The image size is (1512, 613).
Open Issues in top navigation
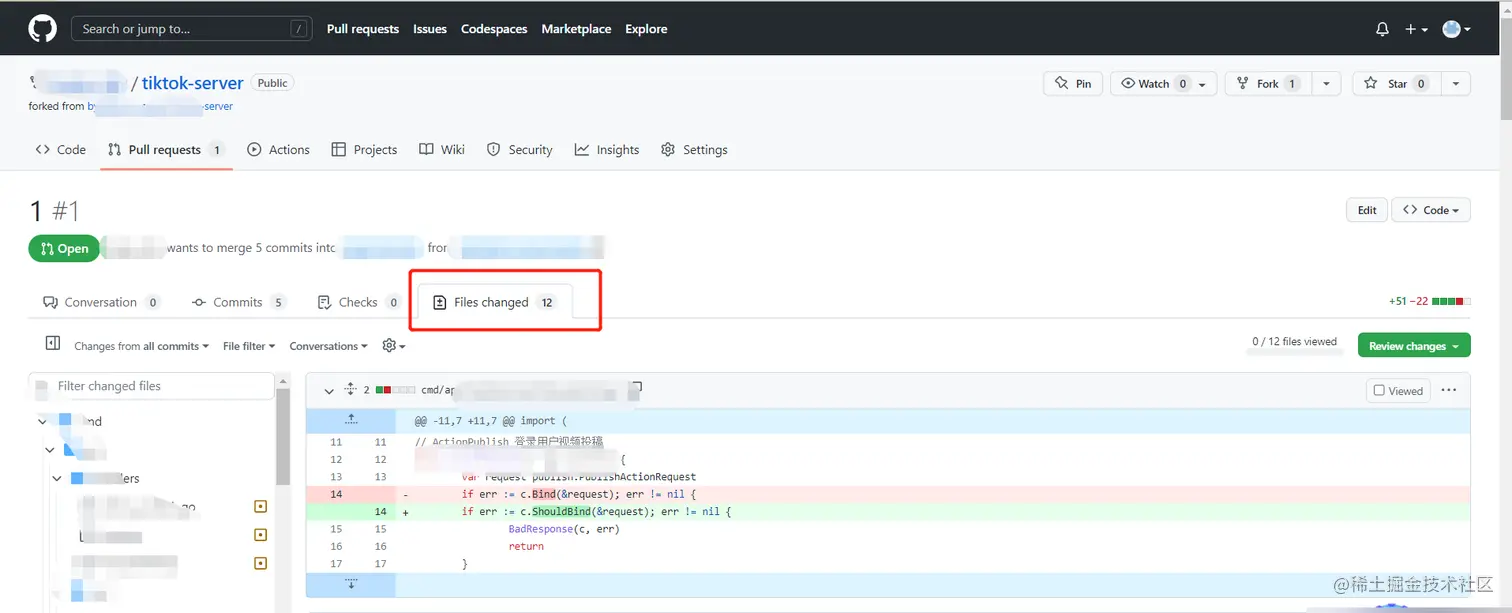pos(430,29)
